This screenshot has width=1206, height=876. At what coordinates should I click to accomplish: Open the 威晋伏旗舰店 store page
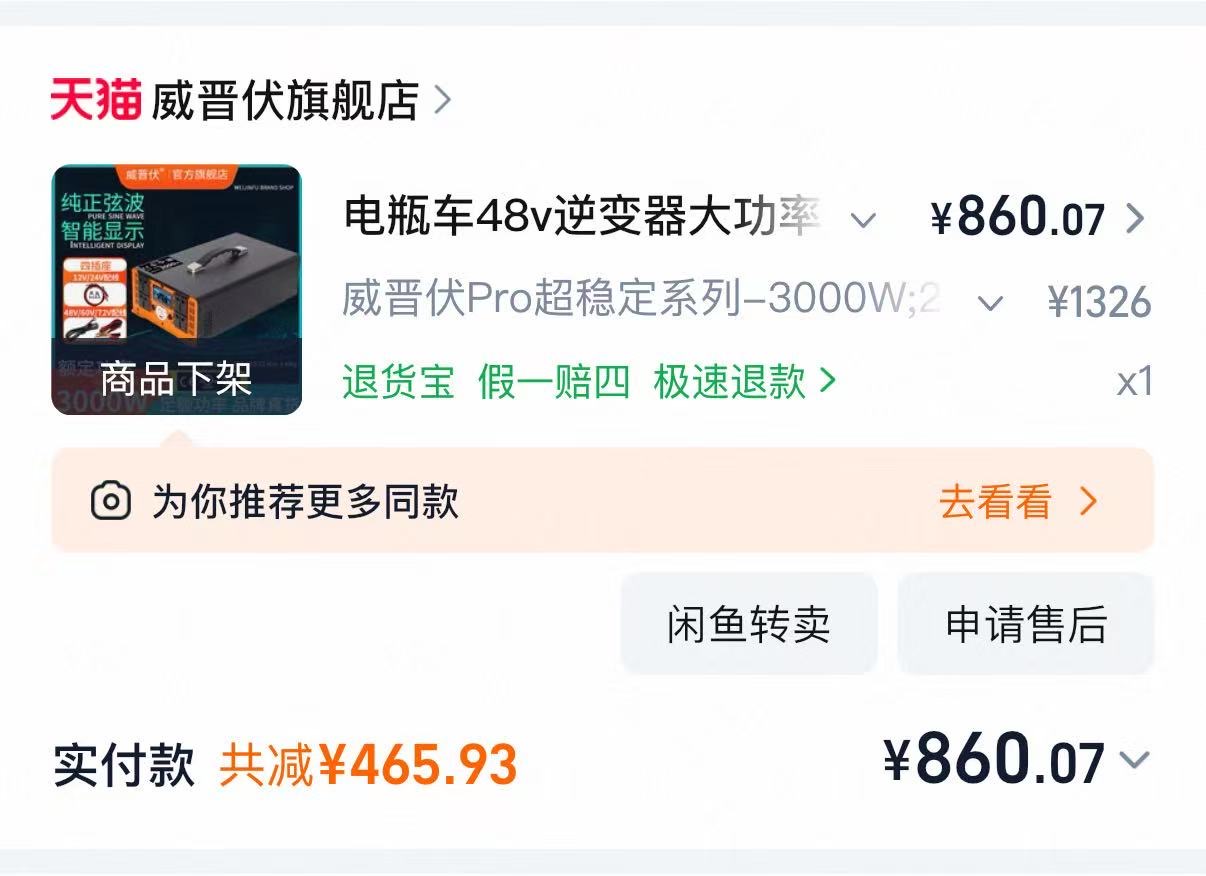(284, 100)
